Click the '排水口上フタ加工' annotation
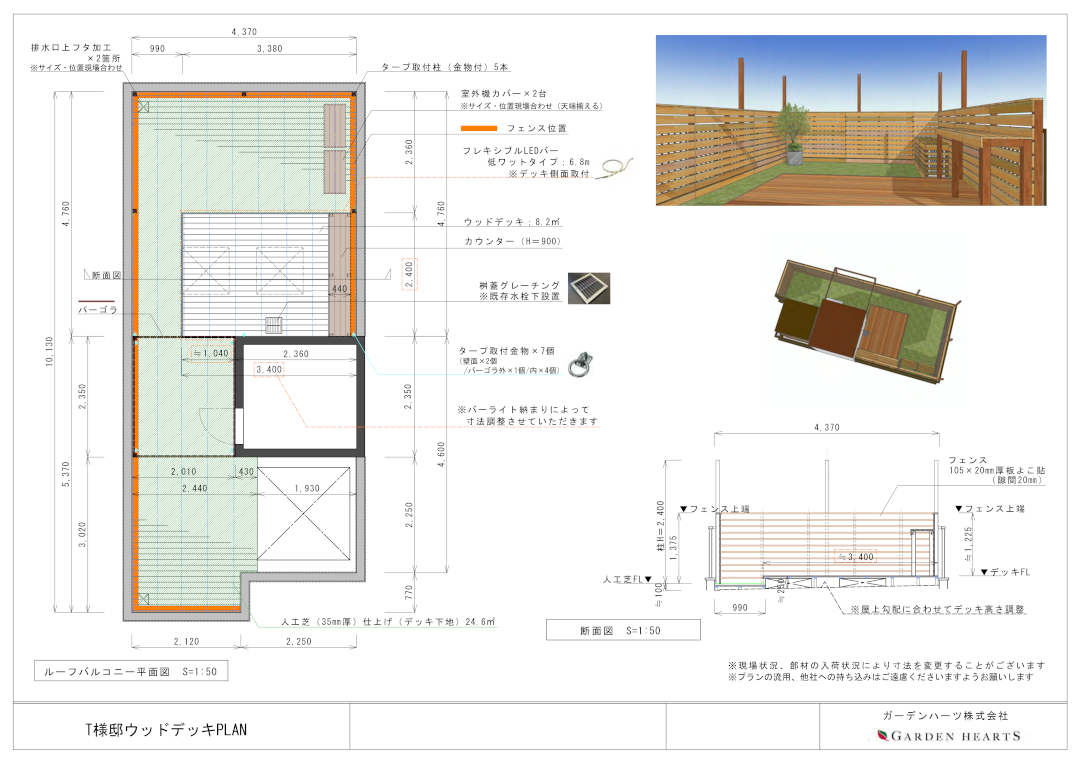The height and width of the screenshot is (764, 1080). 71,48
